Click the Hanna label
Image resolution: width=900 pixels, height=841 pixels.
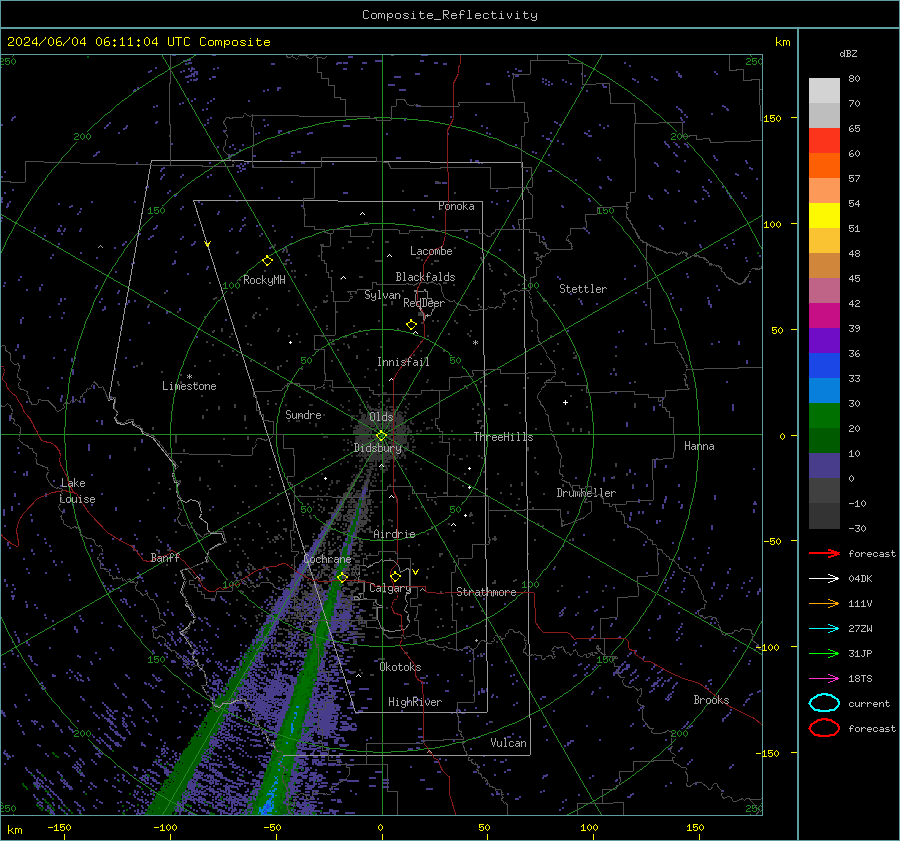pyautogui.click(x=699, y=446)
